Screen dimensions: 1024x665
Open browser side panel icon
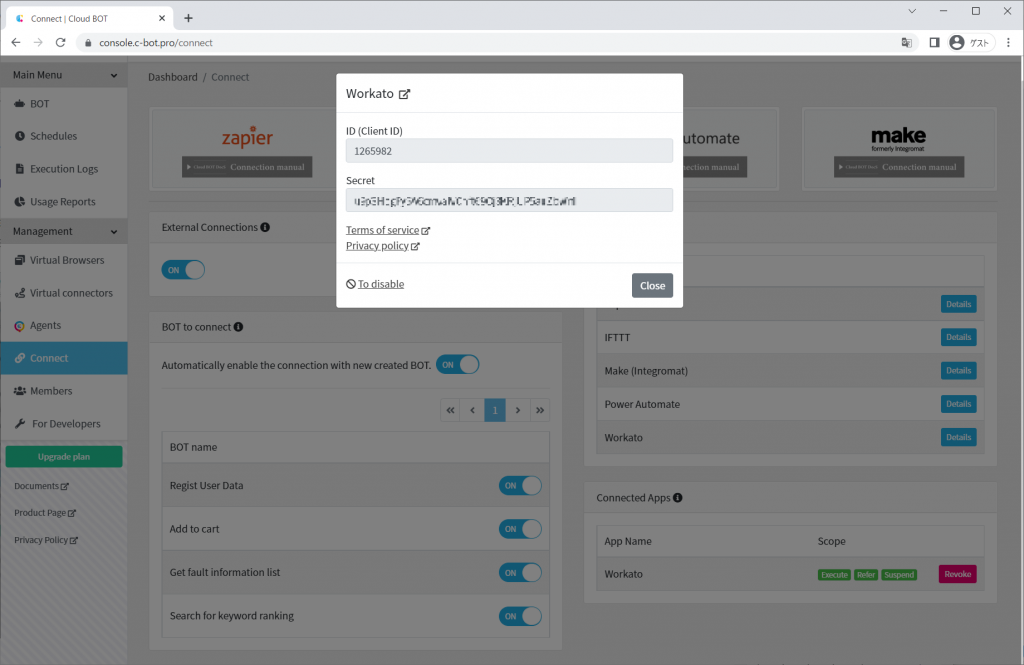point(935,42)
